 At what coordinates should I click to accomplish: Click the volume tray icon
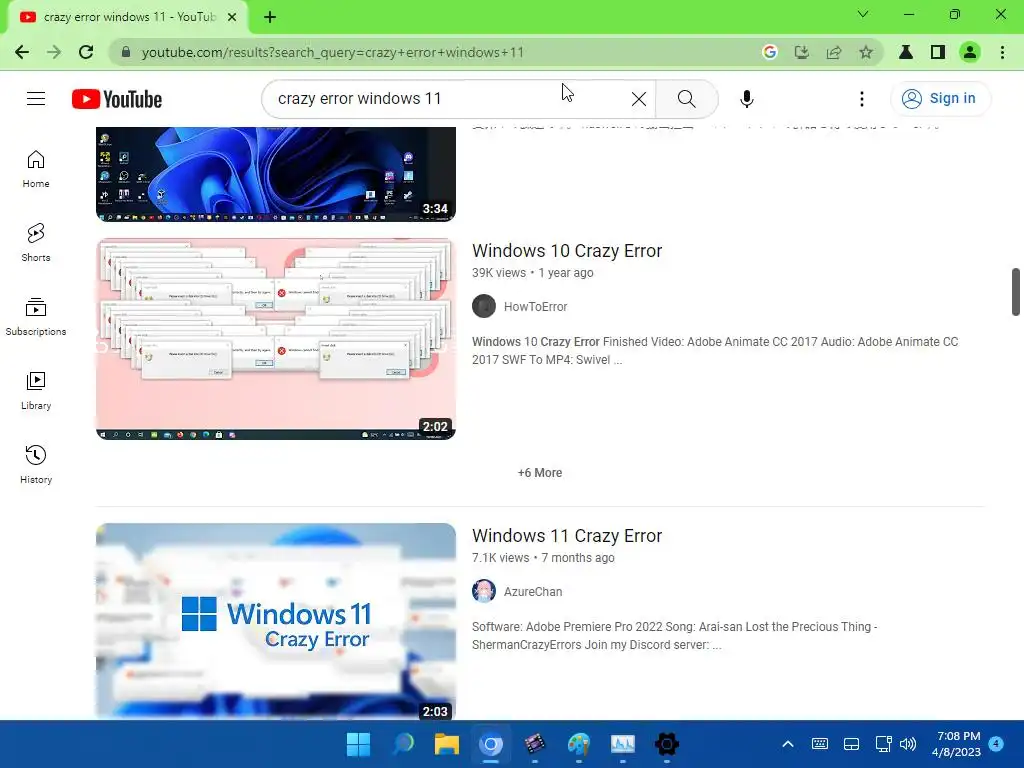[908, 744]
